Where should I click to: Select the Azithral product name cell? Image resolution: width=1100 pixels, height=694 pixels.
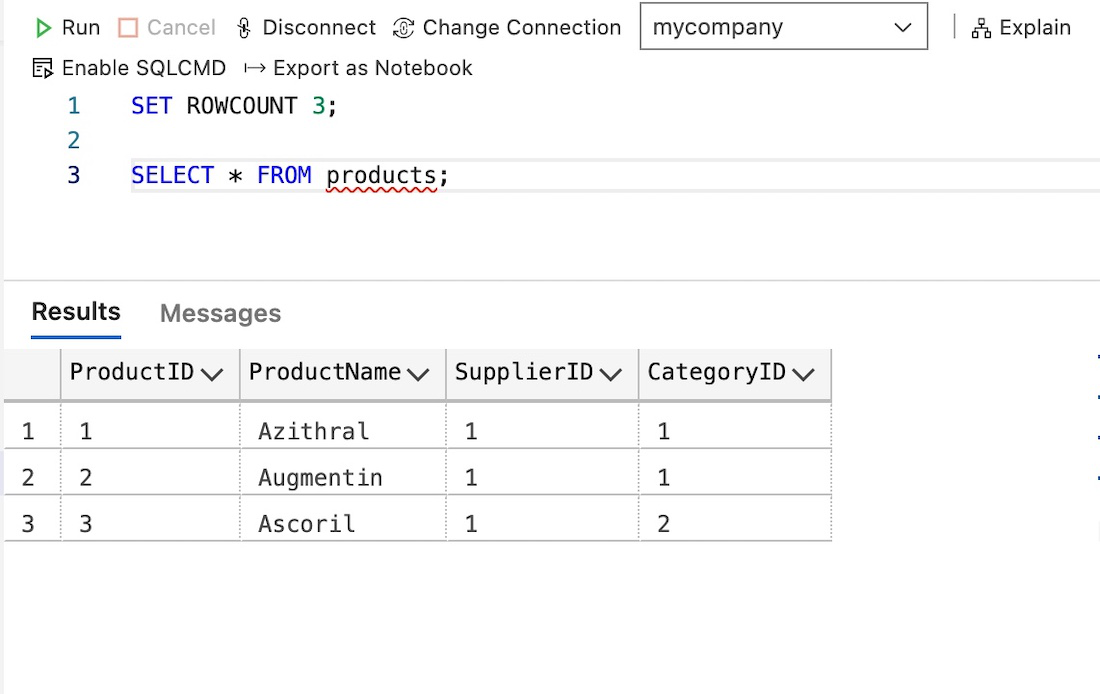click(314, 431)
